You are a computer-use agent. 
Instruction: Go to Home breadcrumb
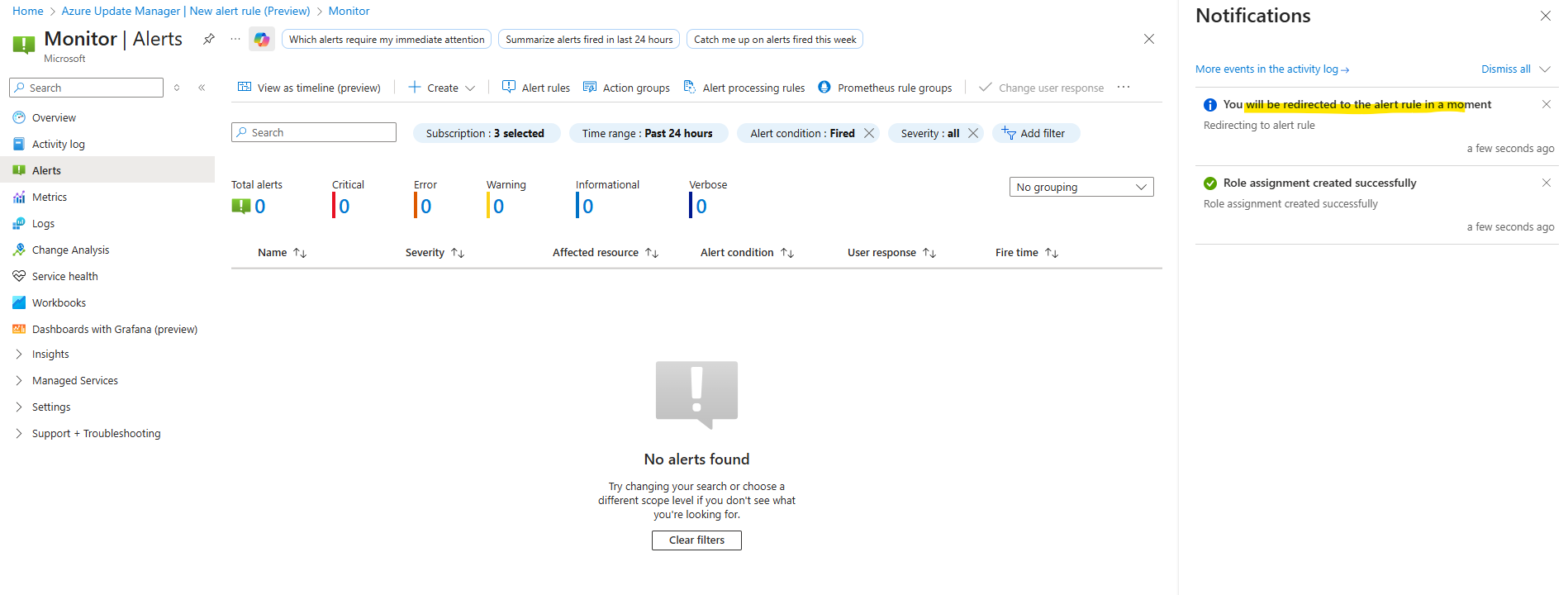coord(28,11)
